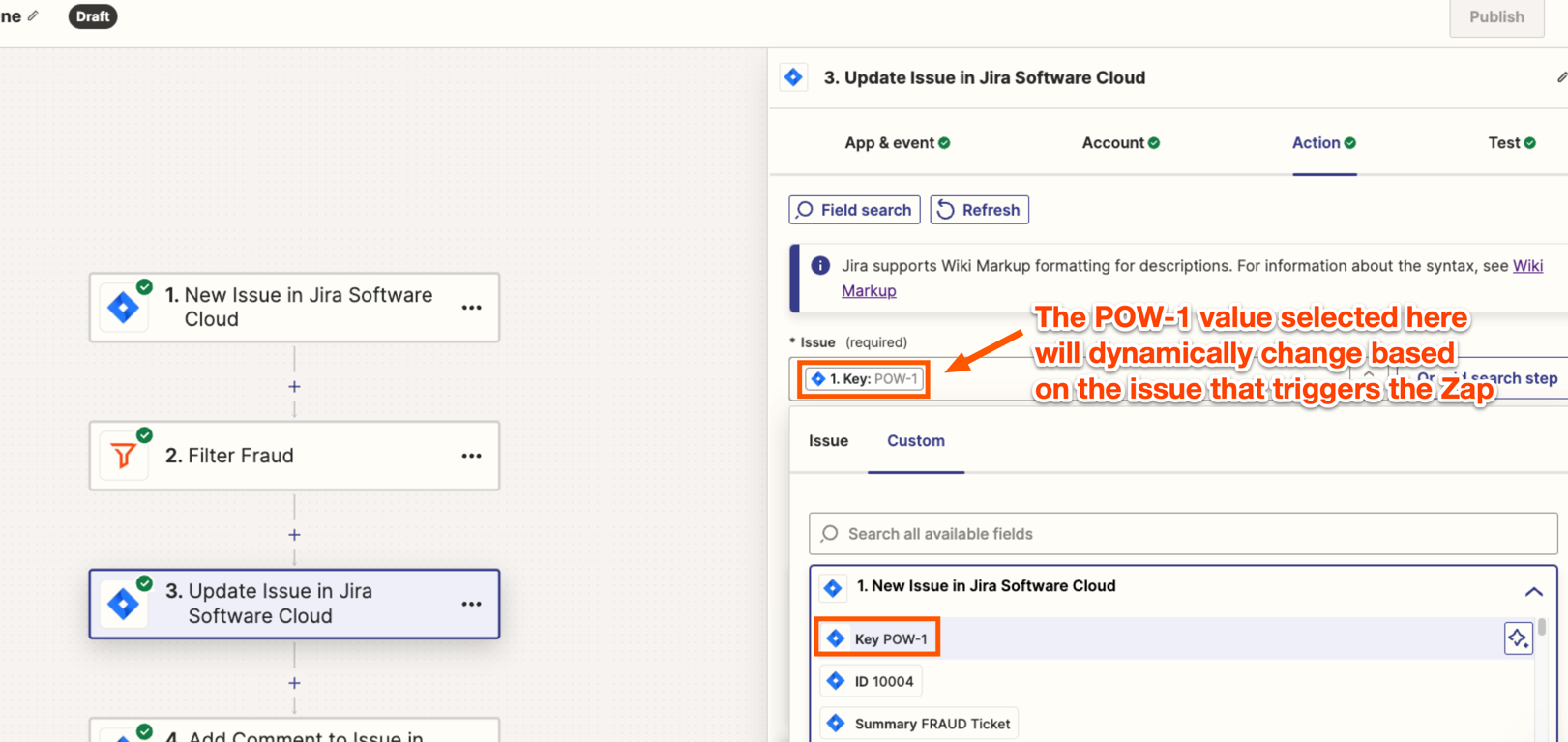The height and width of the screenshot is (742, 1568).
Task: Click the Jira icon in the data source header
Action: pyautogui.click(x=833, y=587)
